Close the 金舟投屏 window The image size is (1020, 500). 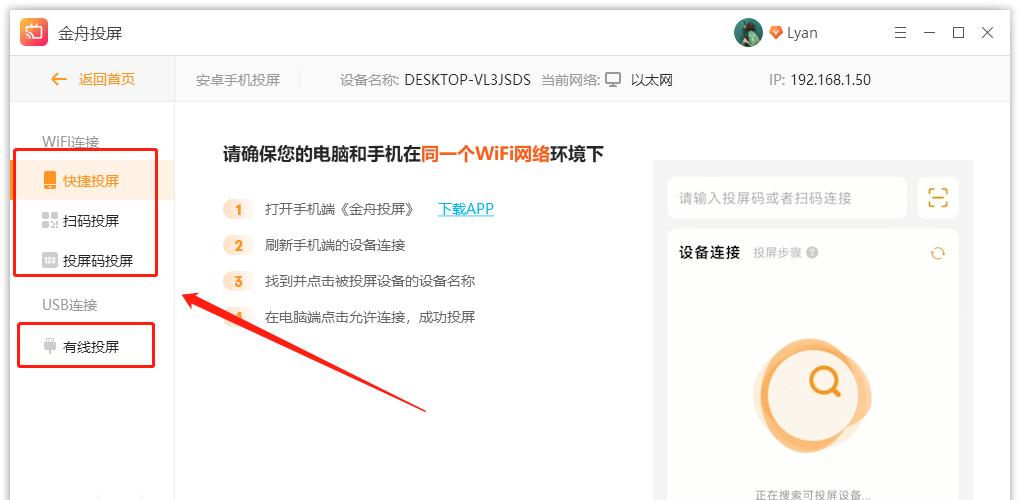coord(987,33)
